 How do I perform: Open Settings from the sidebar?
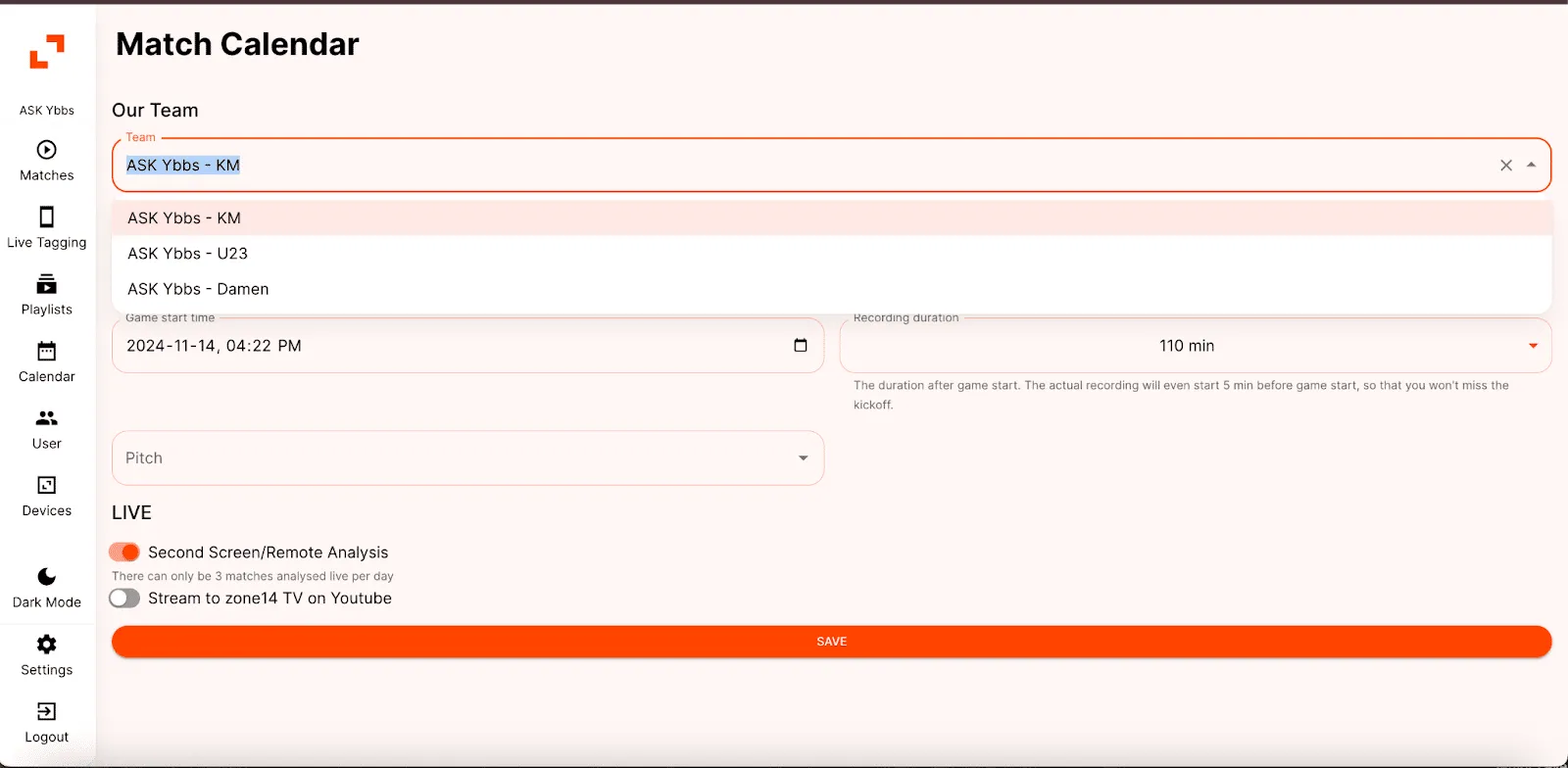point(47,656)
